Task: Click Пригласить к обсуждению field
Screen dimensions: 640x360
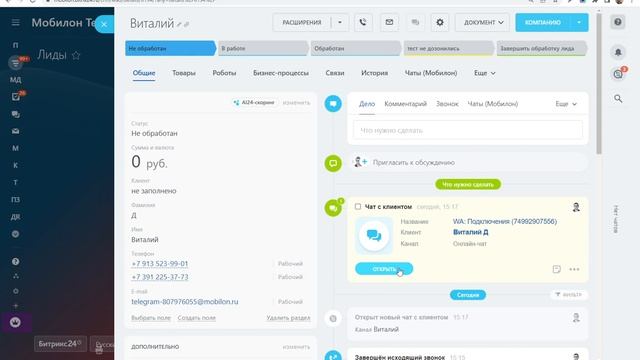Action: click(x=469, y=162)
